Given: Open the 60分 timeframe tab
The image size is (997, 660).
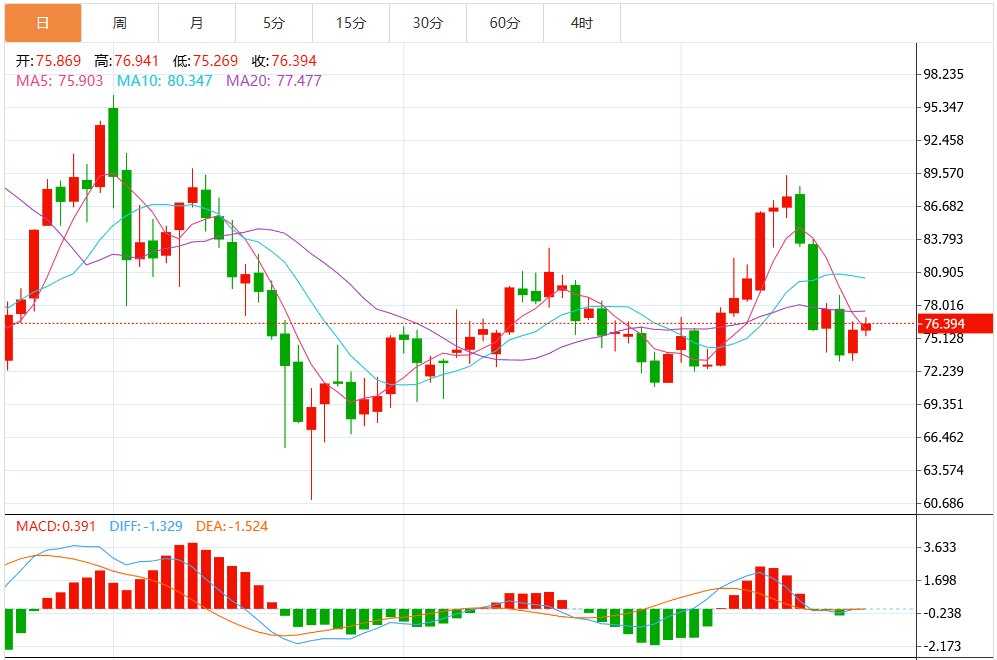Looking at the screenshot, I should [505, 23].
